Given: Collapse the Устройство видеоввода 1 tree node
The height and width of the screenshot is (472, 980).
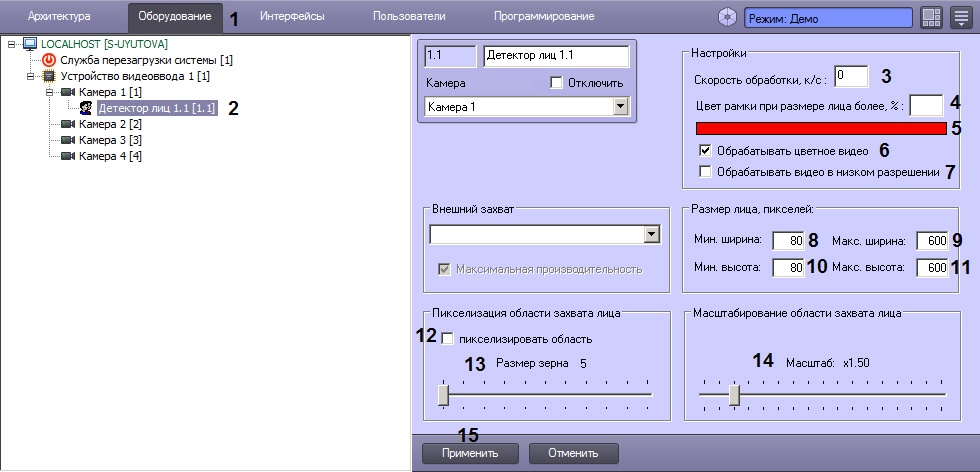Looking at the screenshot, I should 31,76.
